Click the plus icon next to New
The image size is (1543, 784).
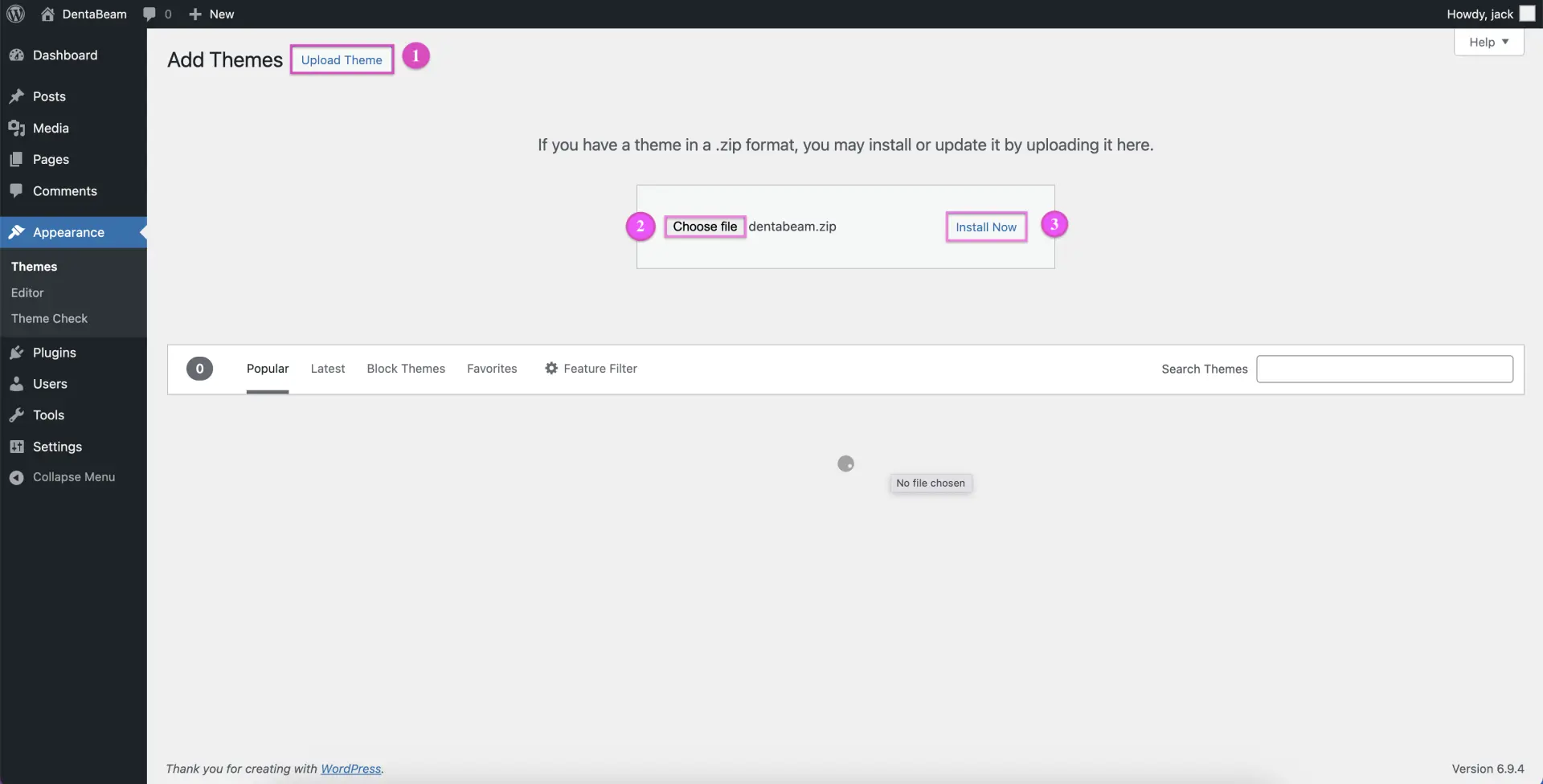tap(194, 14)
